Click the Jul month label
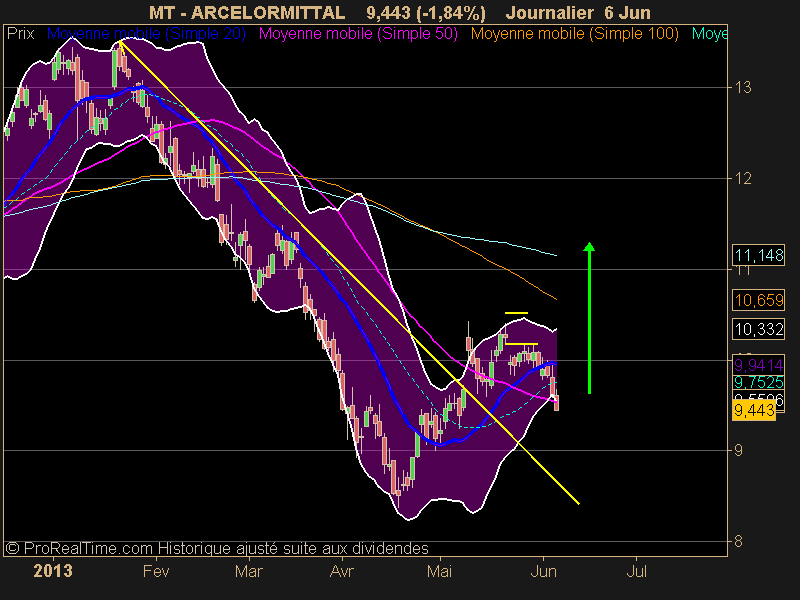800x600 pixels. pyautogui.click(x=636, y=570)
